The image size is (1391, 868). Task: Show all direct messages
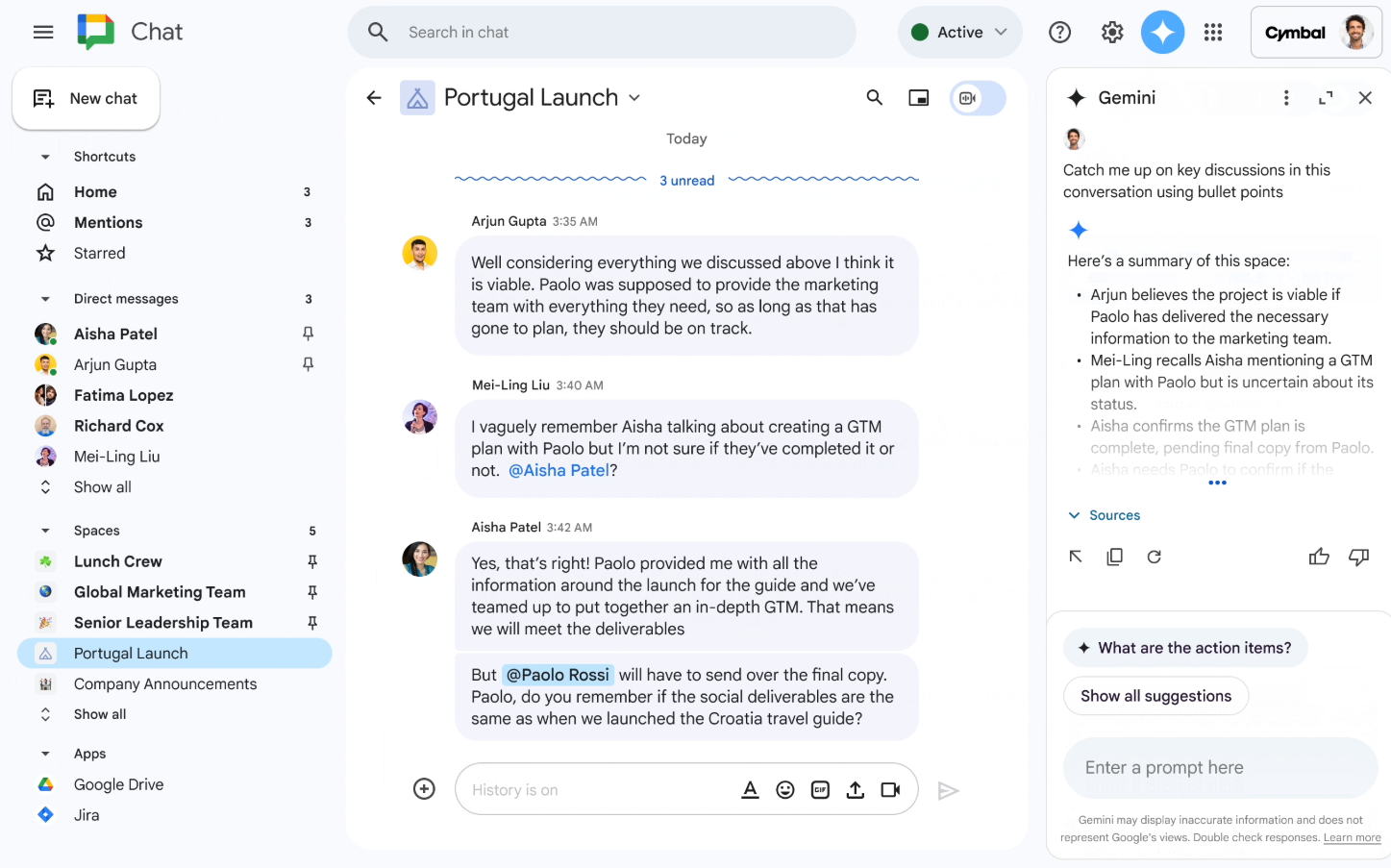[102, 487]
